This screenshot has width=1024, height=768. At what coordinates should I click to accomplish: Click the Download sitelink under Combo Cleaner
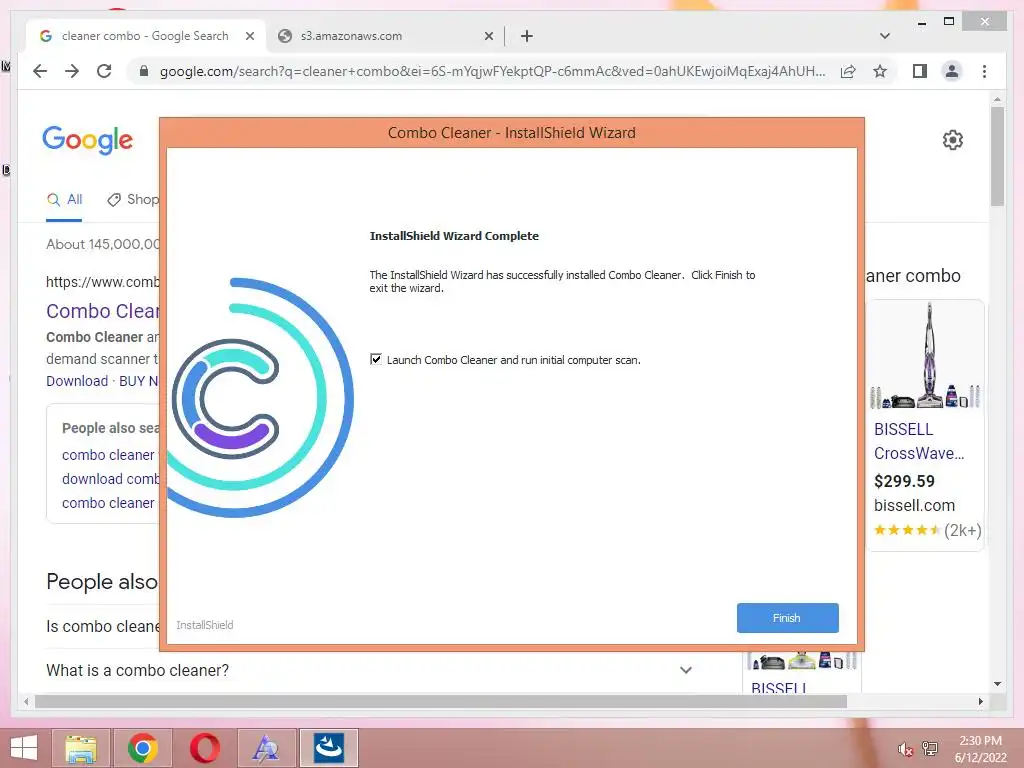coord(77,381)
